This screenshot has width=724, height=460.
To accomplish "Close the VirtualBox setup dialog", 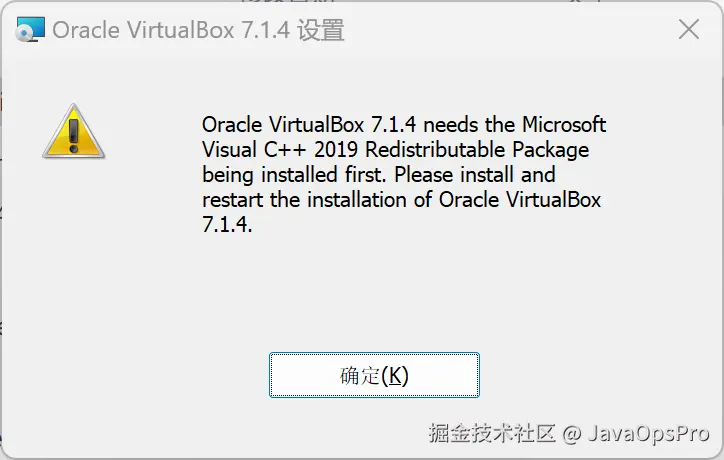I will click(688, 30).
